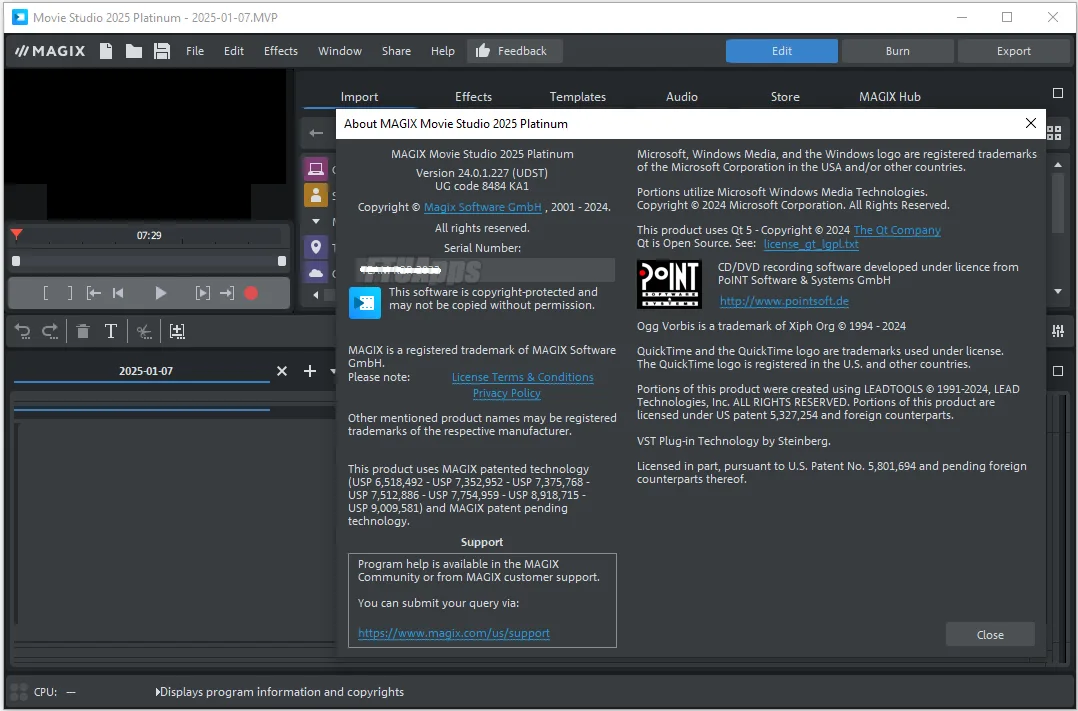Save project with the floppy disk icon
This screenshot has width=1078, height=711.
click(x=162, y=51)
